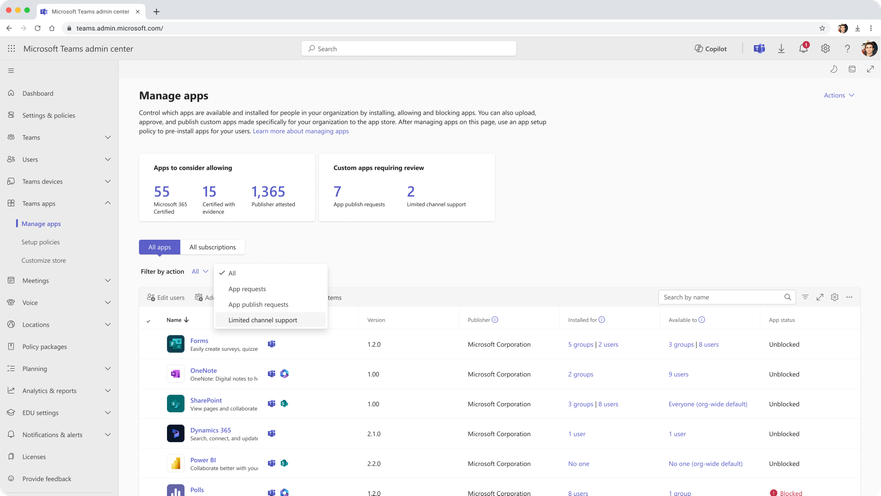Expand the Voice section

[x=107, y=303]
